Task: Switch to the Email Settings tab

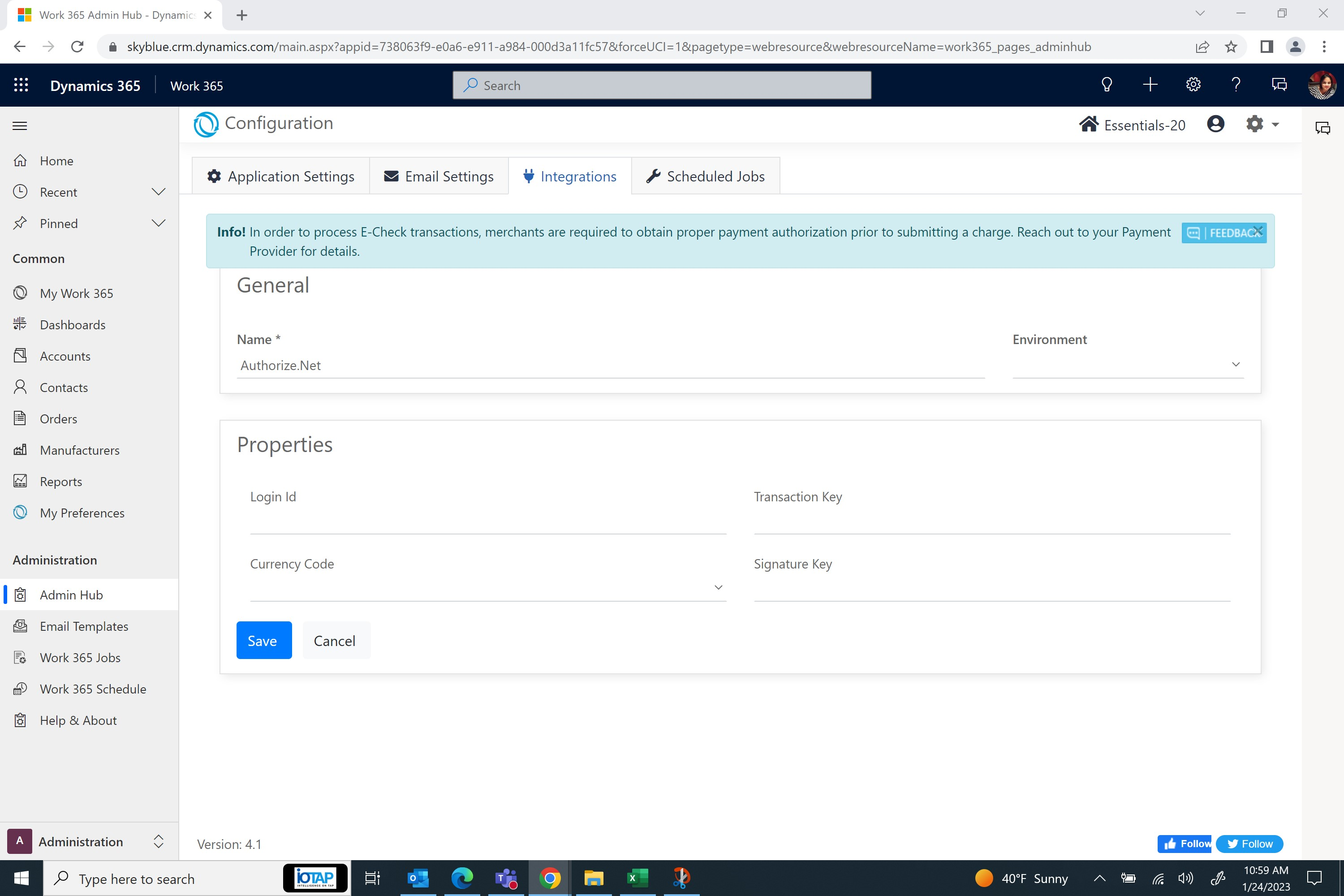Action: 439,177
